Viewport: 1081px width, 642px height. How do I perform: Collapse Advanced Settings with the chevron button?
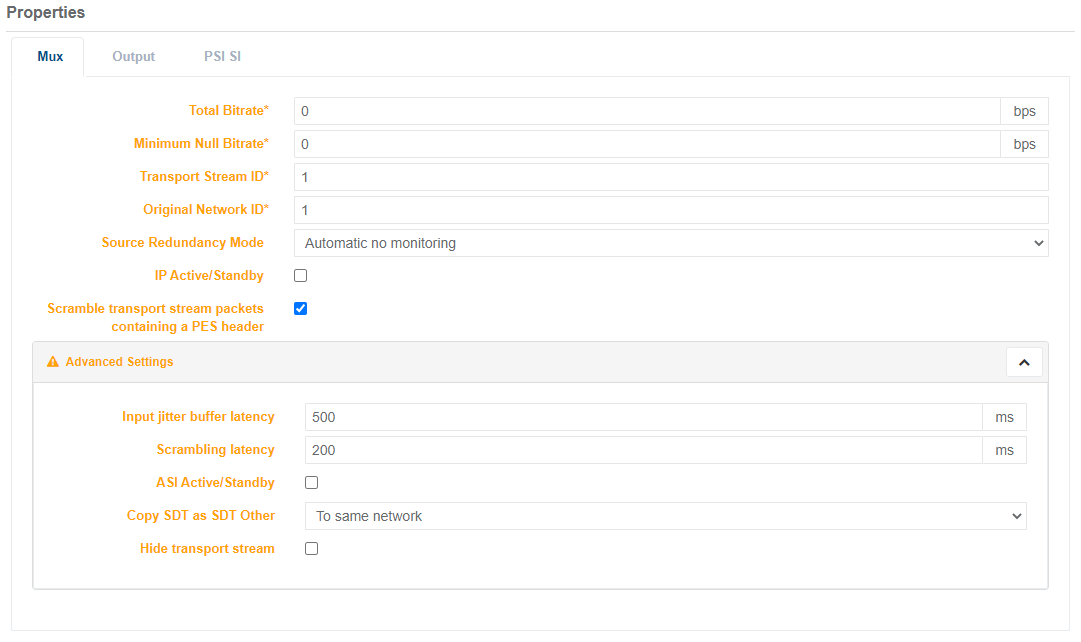pyautogui.click(x=1023, y=362)
